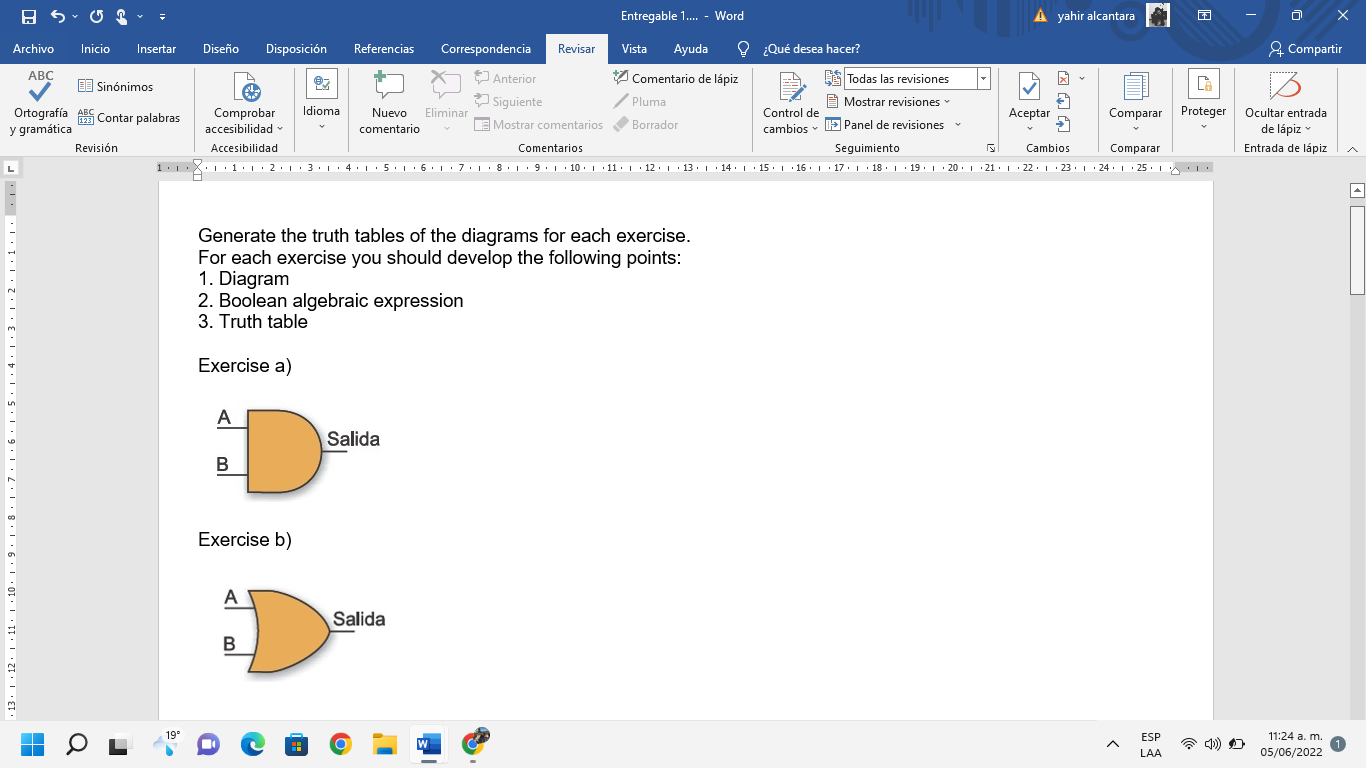
Task: Expand Mostrar revisiones dropdown
Action: [x=947, y=102]
